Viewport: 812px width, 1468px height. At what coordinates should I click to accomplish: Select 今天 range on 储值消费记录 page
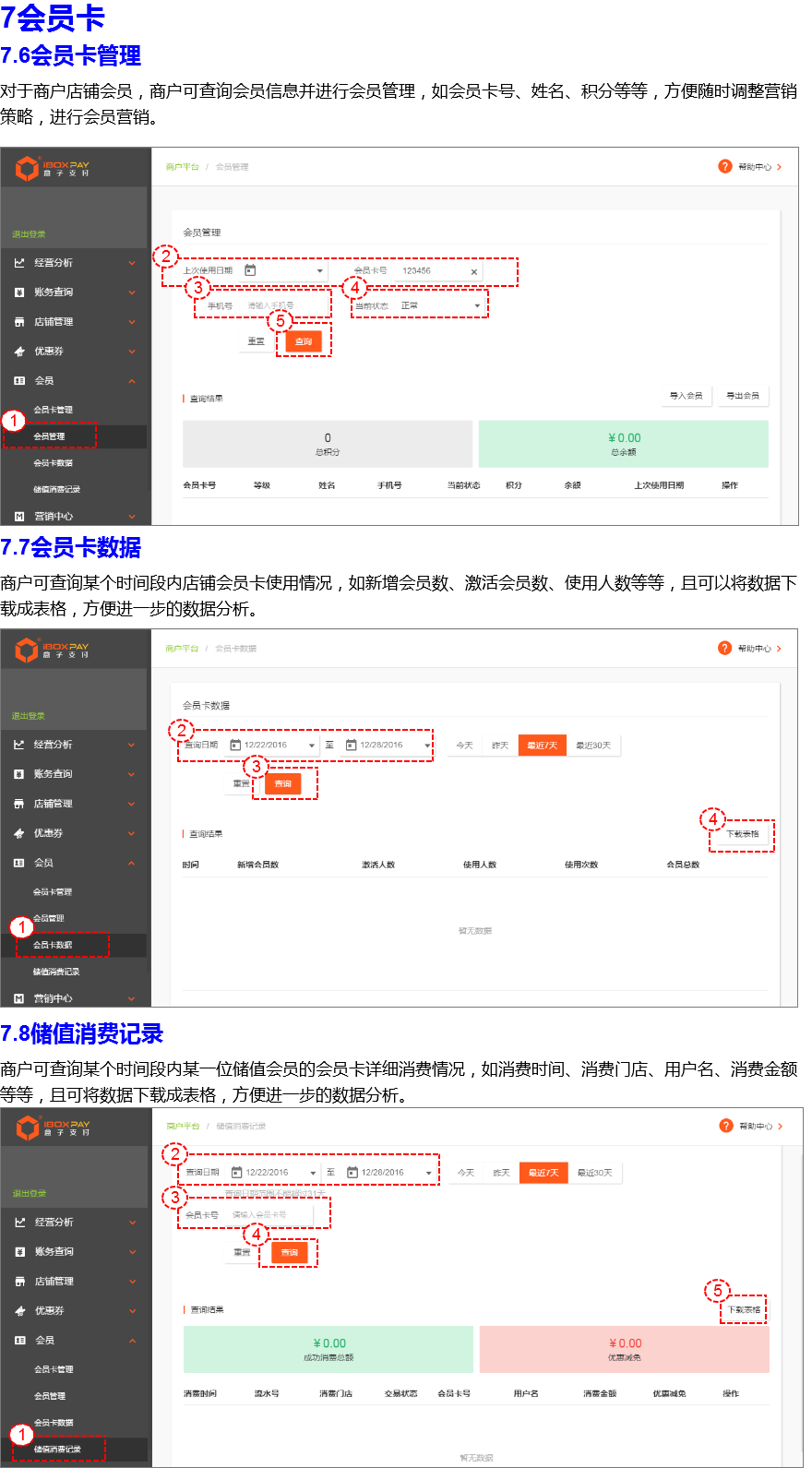pyautogui.click(x=466, y=1173)
